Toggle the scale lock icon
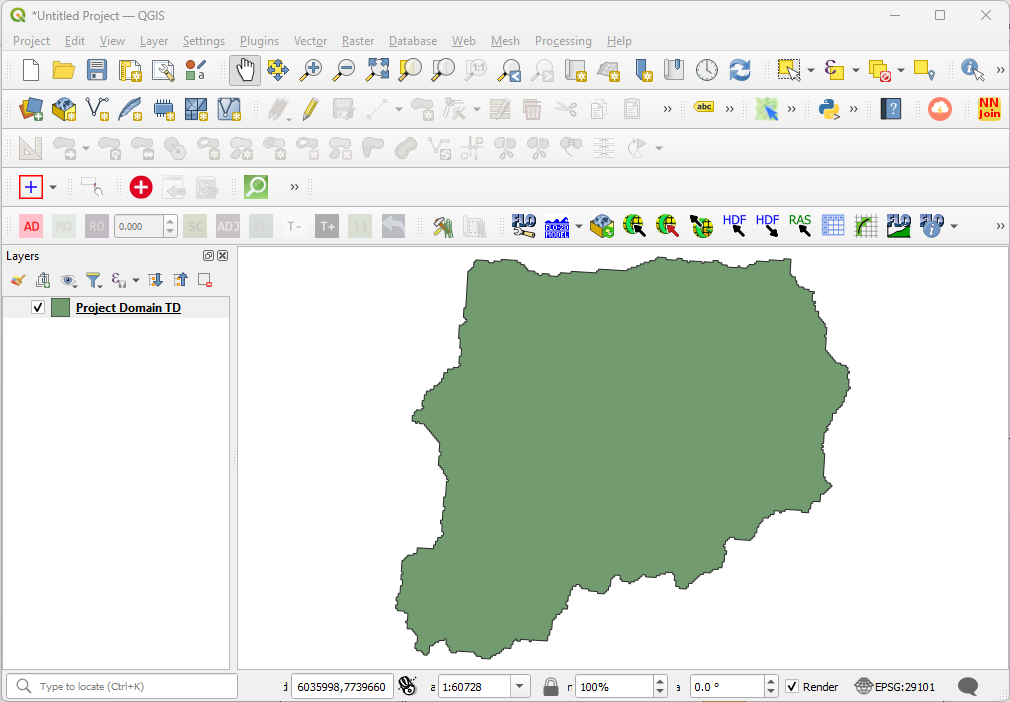The height and width of the screenshot is (702, 1010). (550, 687)
